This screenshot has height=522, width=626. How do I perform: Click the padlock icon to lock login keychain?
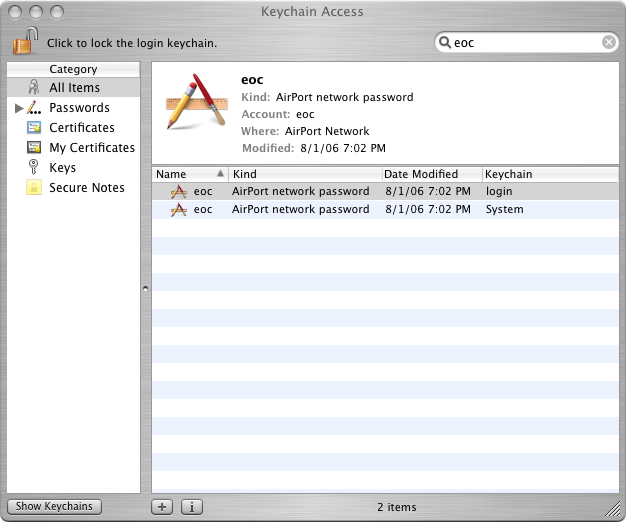[x=26, y=41]
